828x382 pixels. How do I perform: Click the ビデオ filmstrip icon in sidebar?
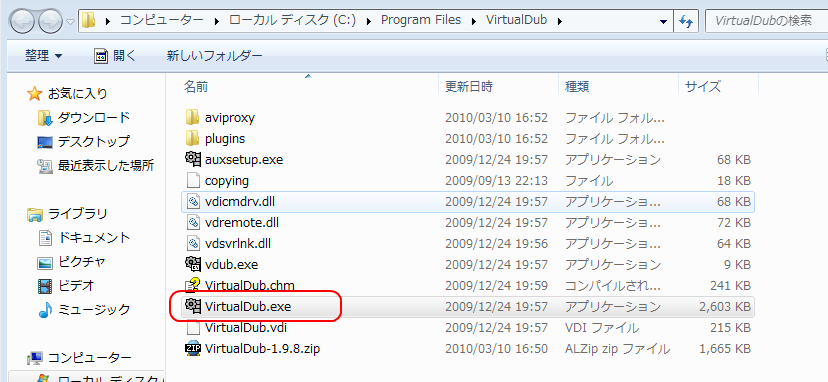45,286
